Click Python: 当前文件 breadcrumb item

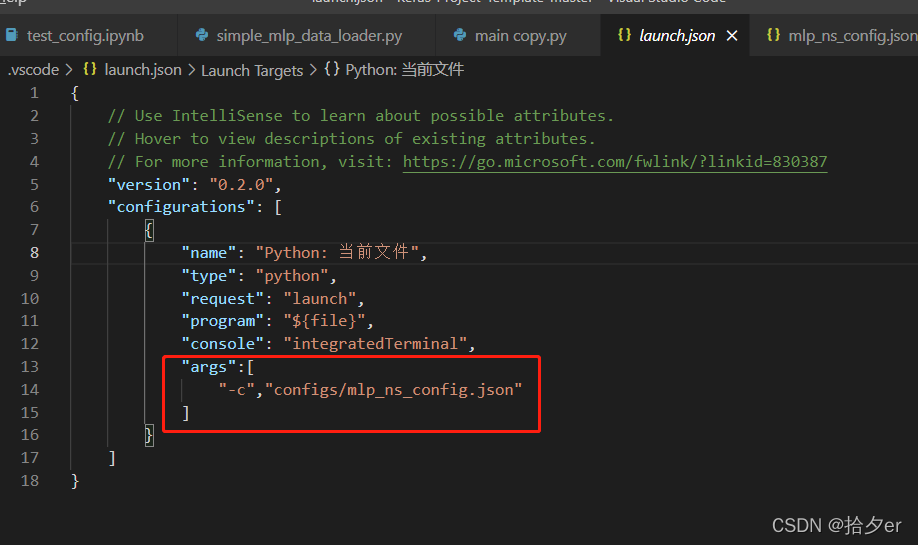click(405, 70)
